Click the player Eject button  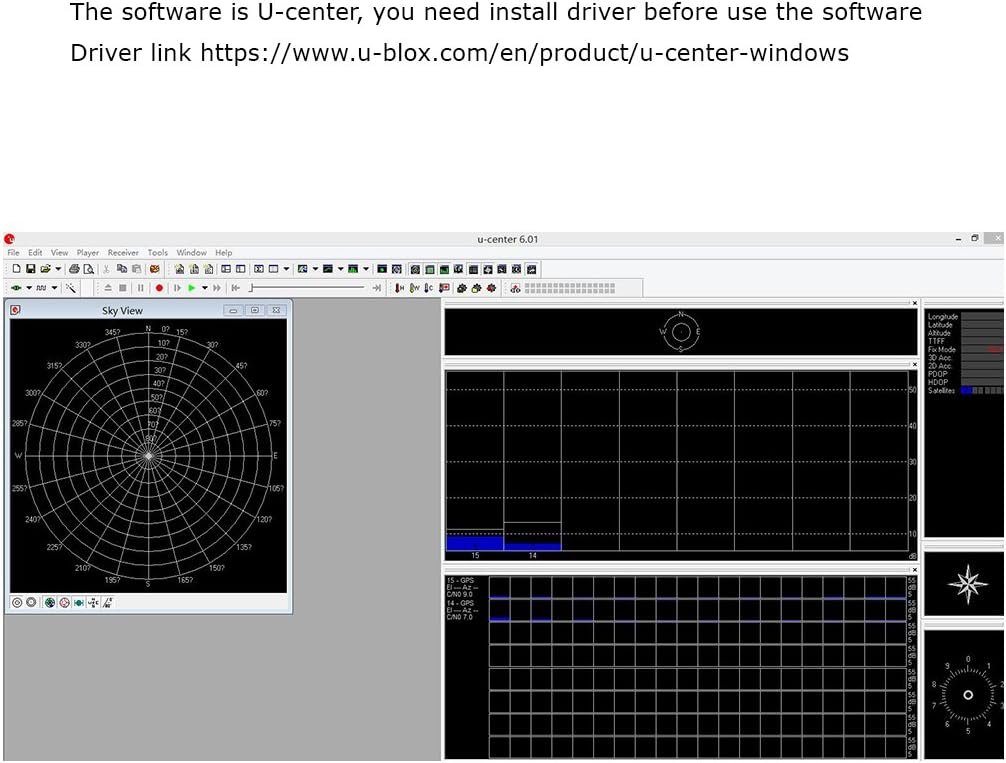click(108, 288)
